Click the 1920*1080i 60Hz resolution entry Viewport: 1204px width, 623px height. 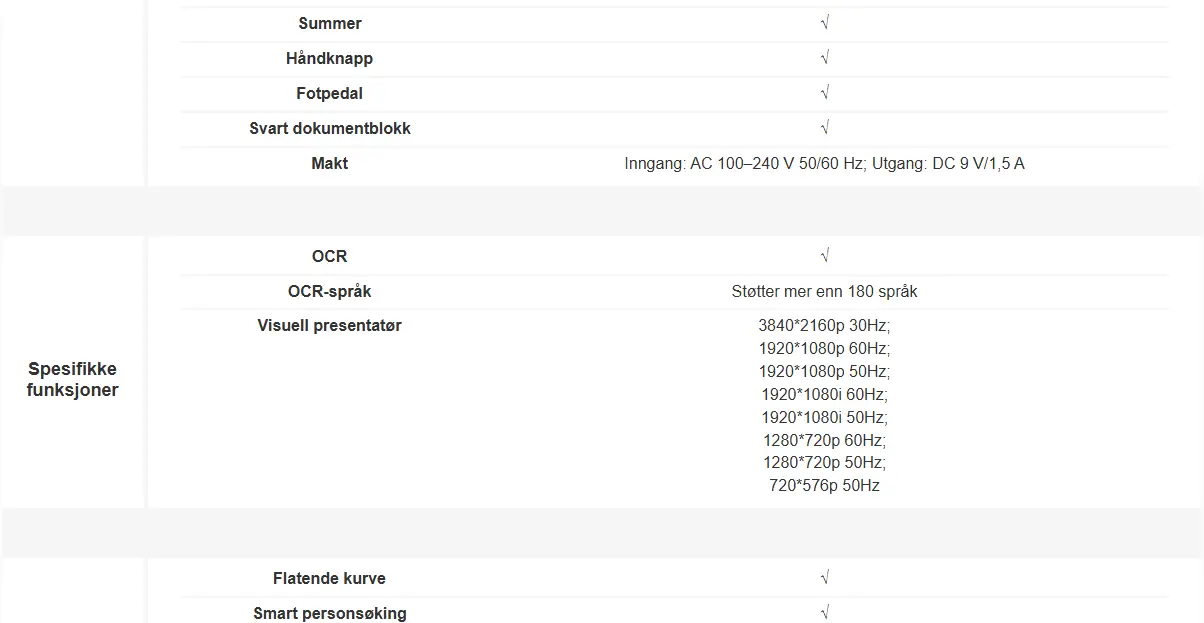coord(824,394)
